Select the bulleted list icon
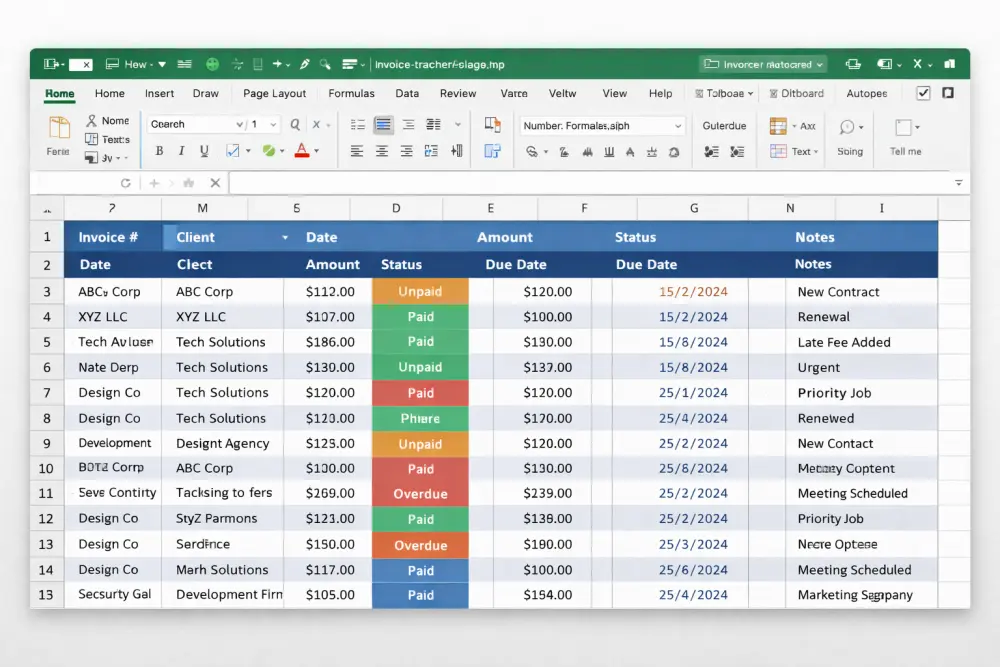1000x667 pixels. 358,124
